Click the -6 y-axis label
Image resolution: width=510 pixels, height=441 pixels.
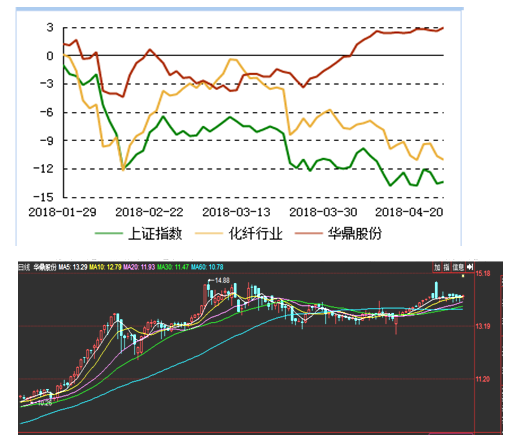tap(47, 112)
